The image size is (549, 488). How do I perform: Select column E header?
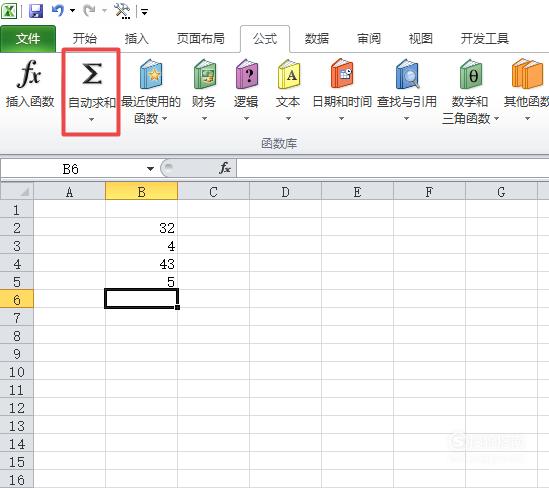click(357, 191)
